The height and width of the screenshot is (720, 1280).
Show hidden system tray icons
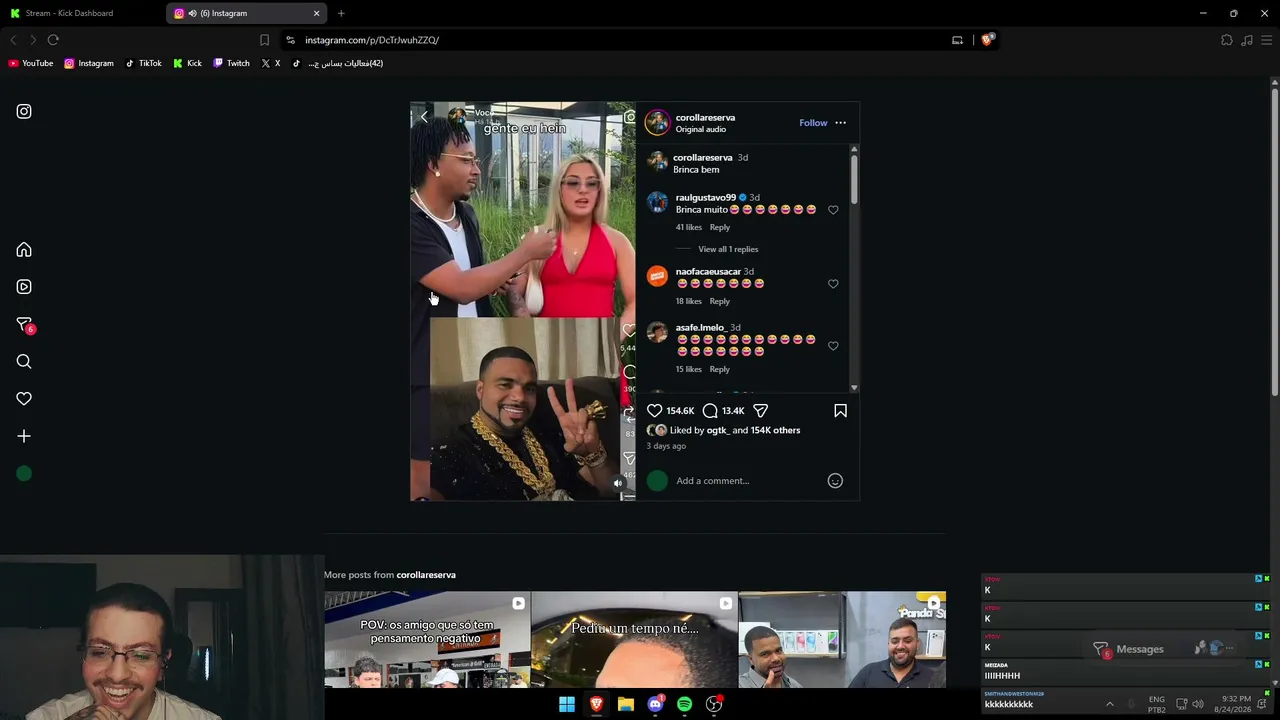[x=1109, y=704]
